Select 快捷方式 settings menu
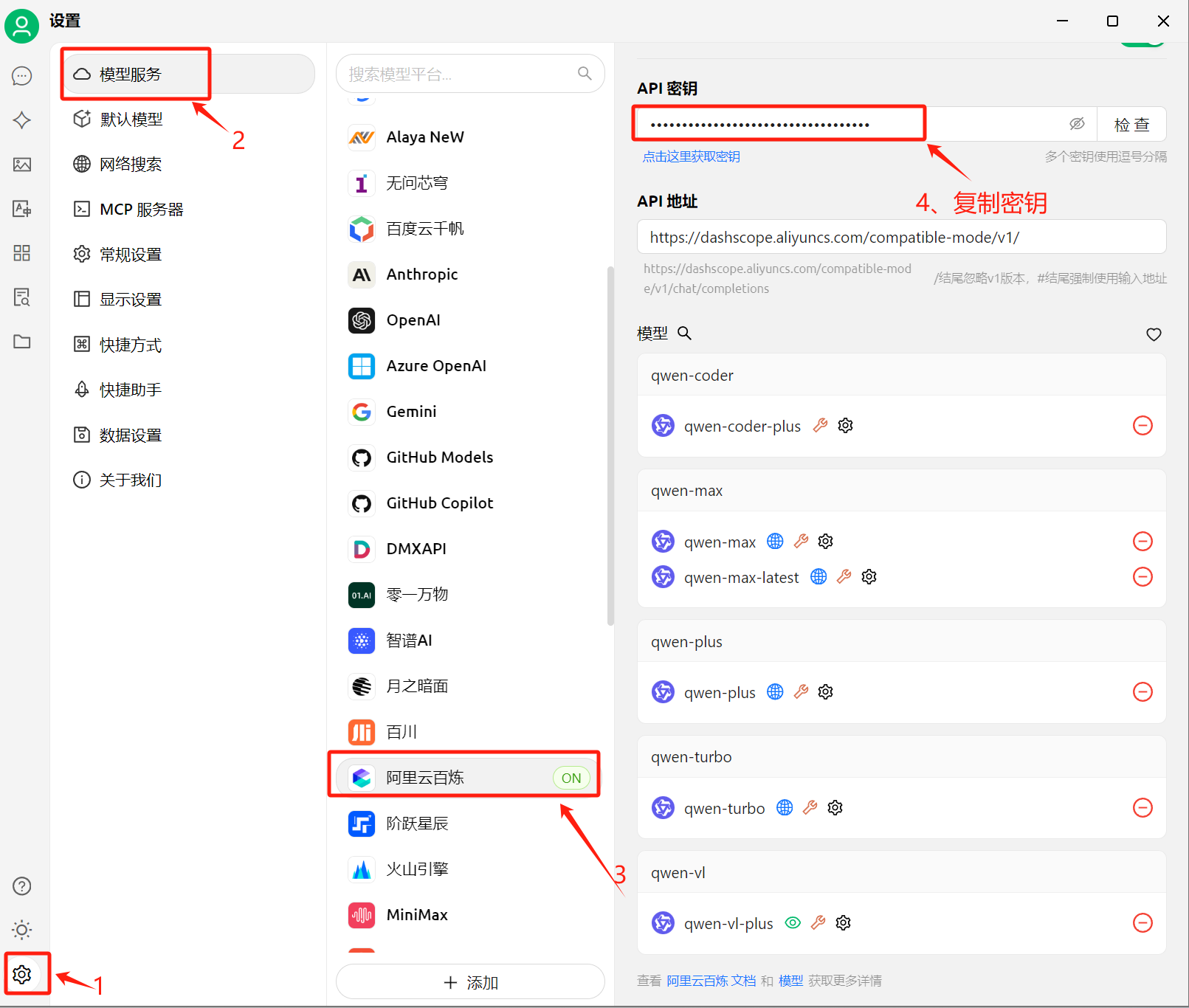This screenshot has width=1189, height=1008. coord(189,345)
